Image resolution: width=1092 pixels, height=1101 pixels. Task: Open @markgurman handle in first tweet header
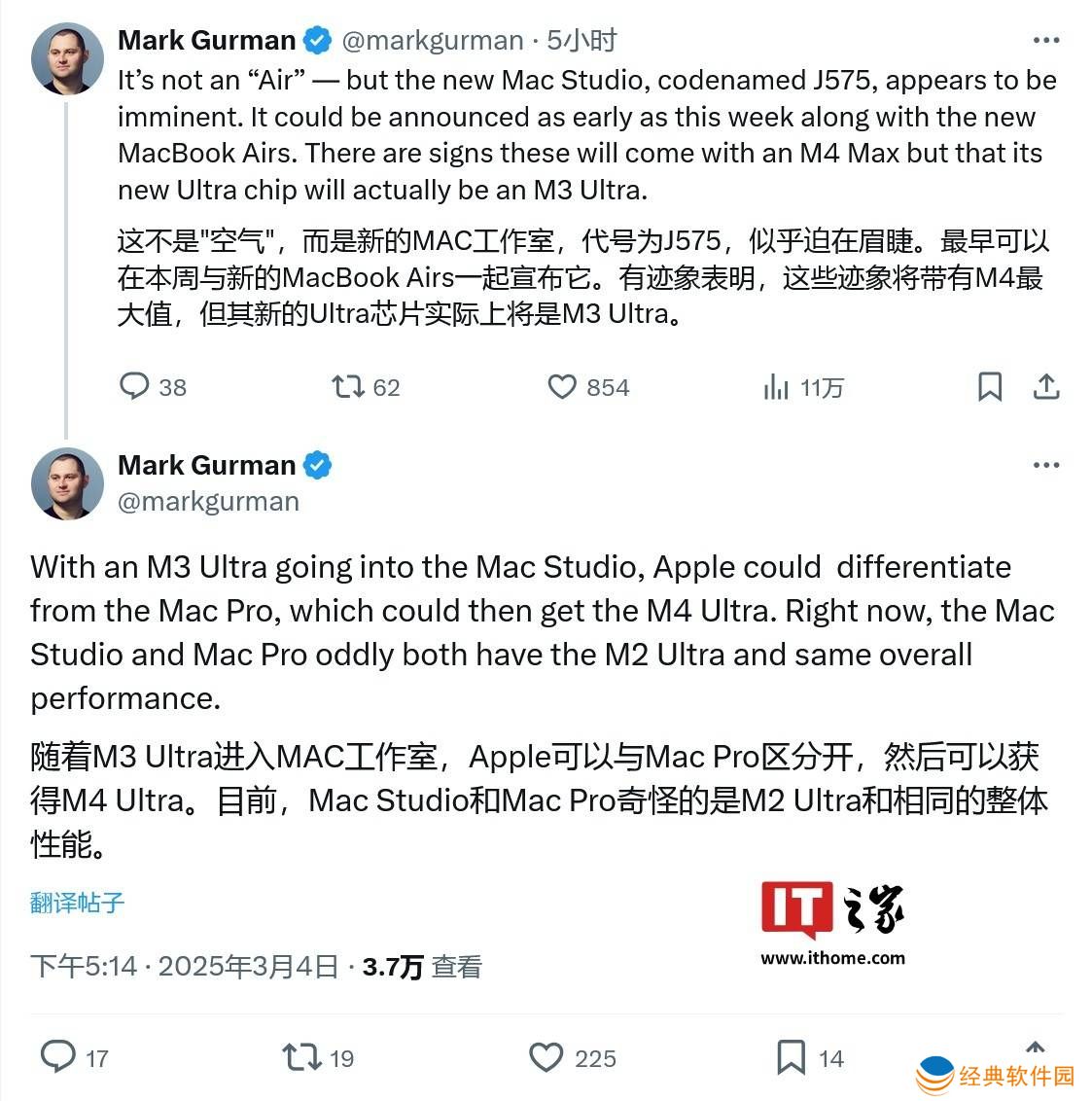(433, 41)
